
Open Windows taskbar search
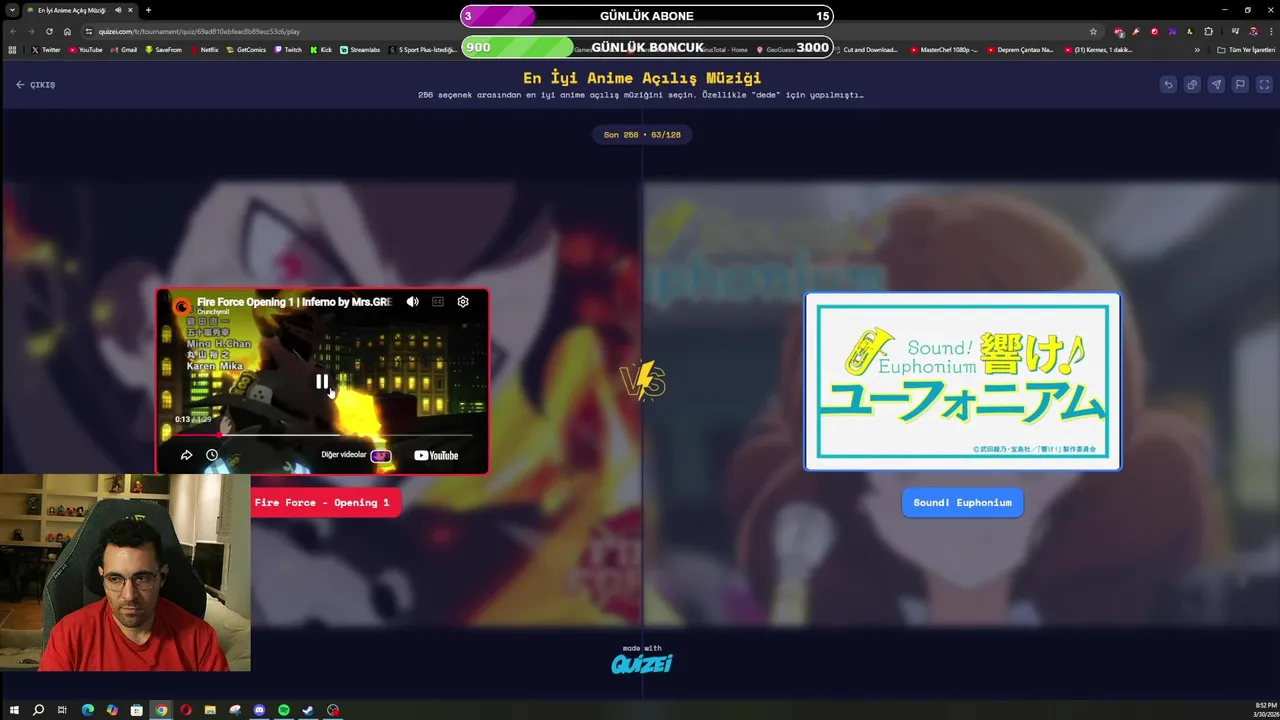[38, 710]
